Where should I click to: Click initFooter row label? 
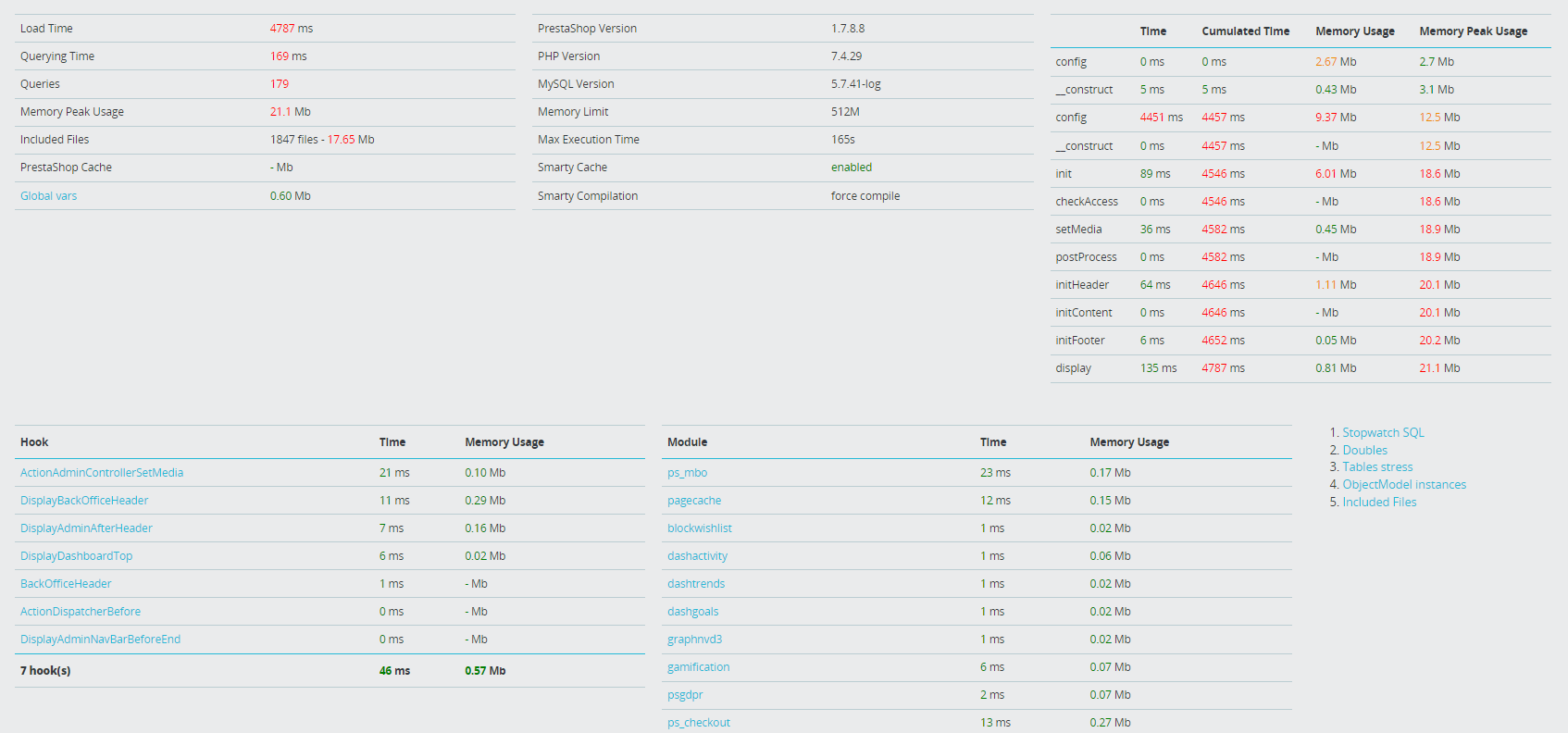[1080, 341]
